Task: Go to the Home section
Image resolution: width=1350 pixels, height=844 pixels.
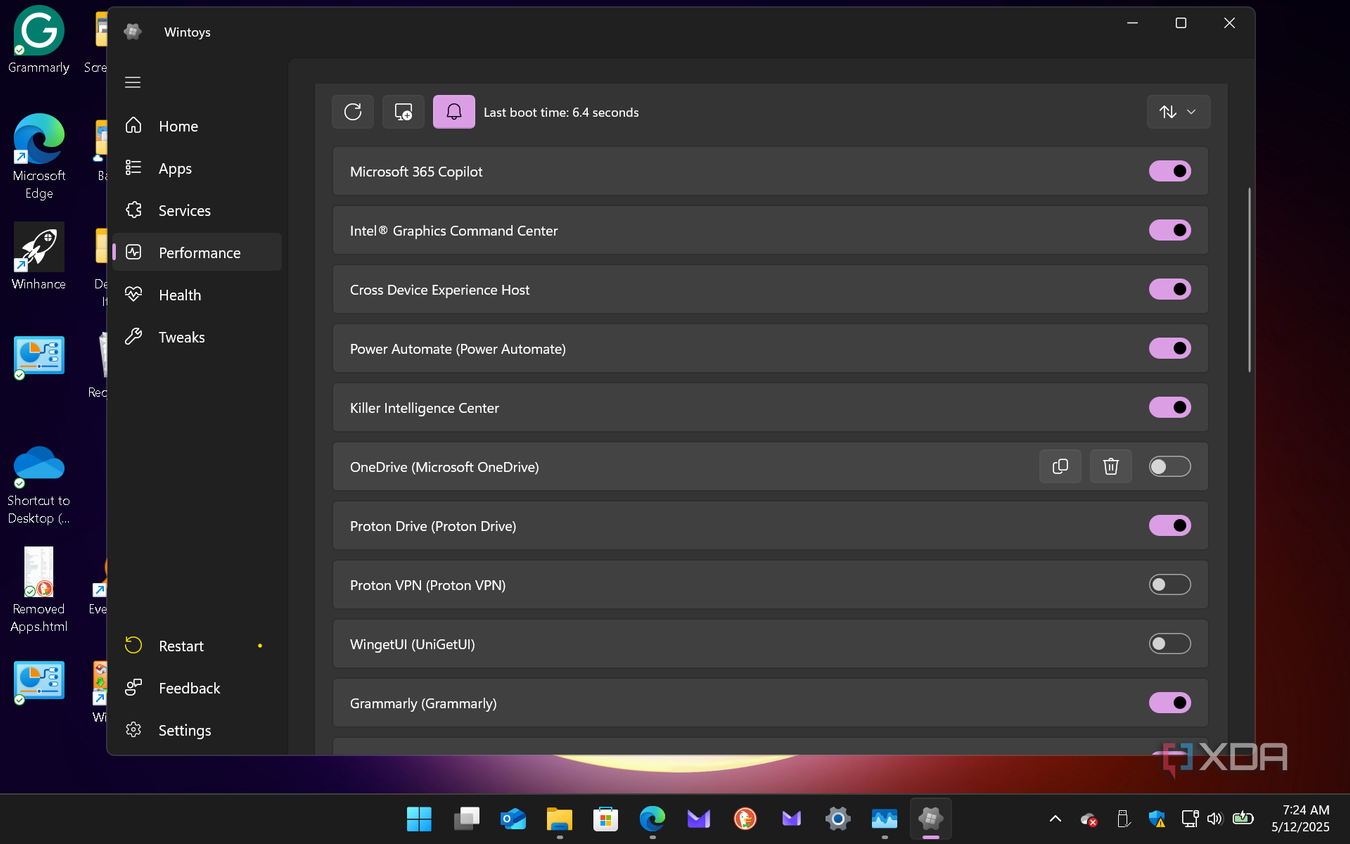Action: 197,126
